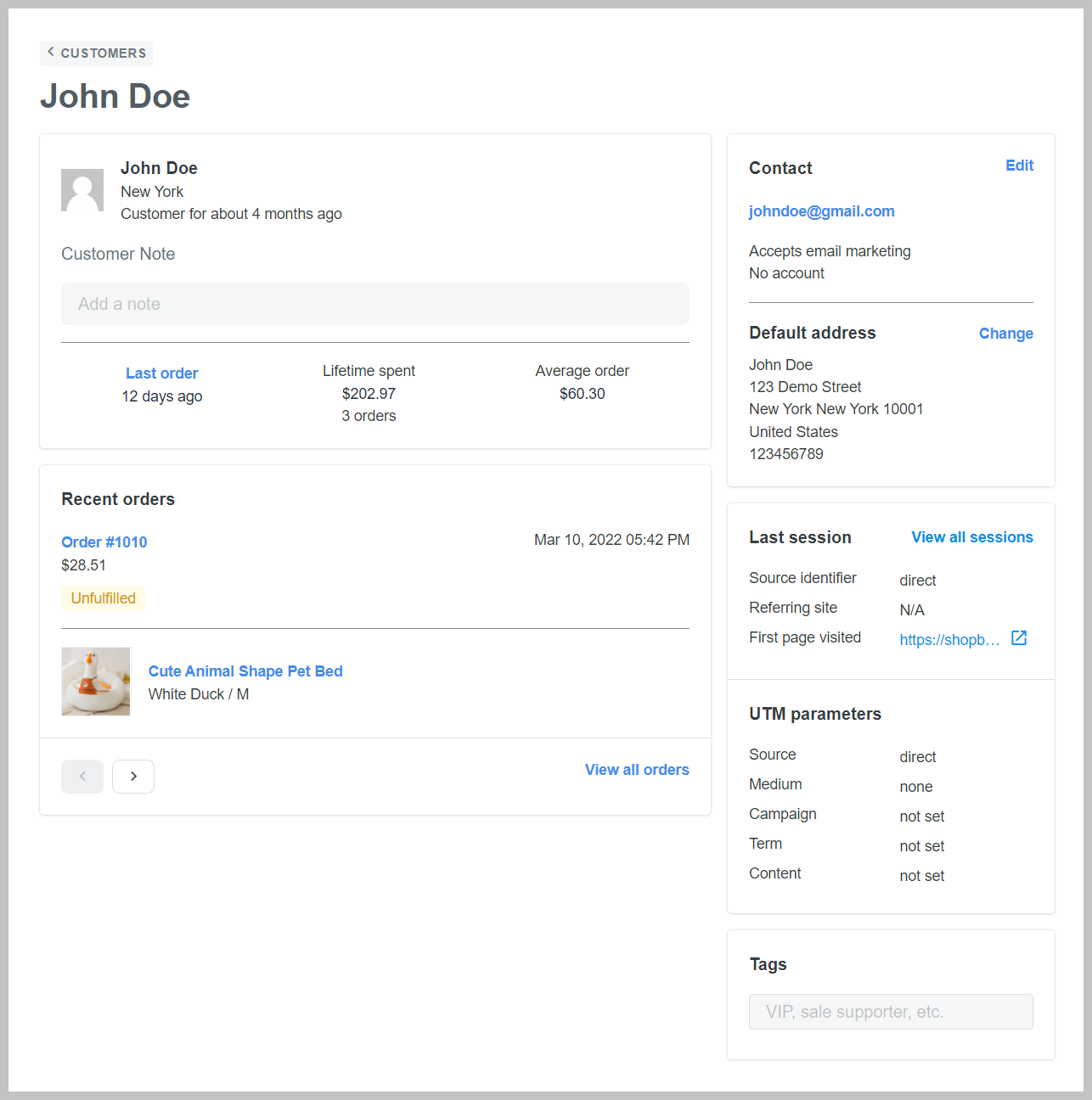
Task: Click the external link icon beside first page URL
Action: [x=1019, y=638]
